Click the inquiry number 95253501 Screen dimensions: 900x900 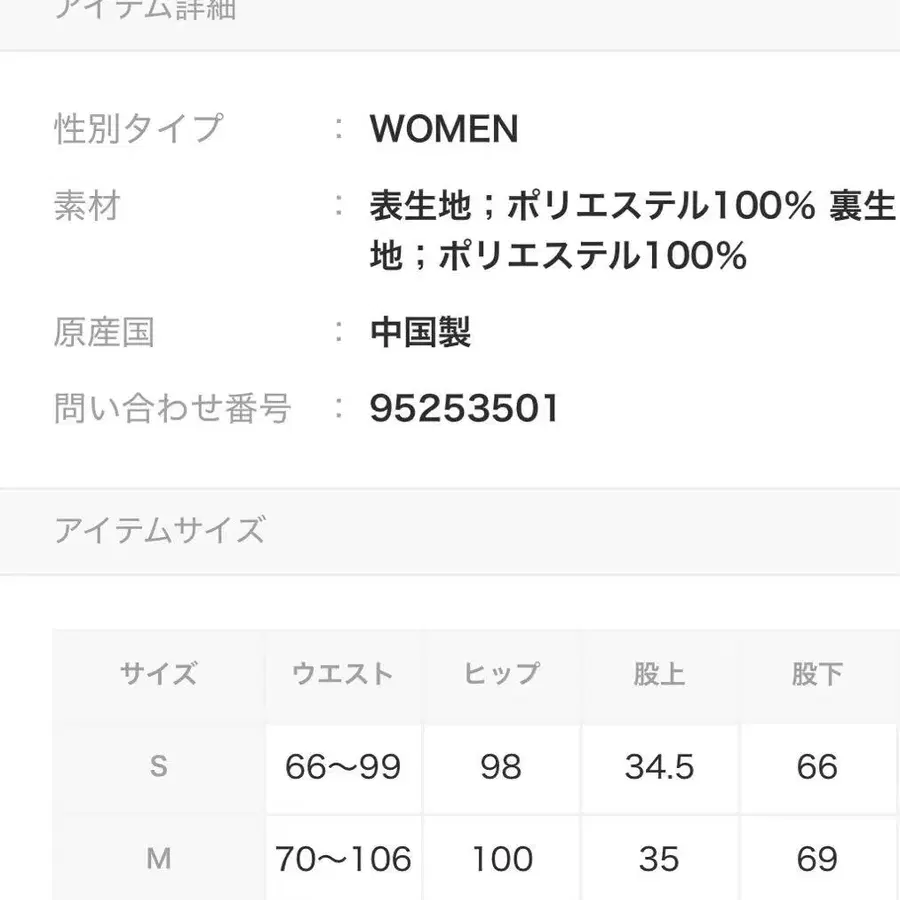[x=464, y=408]
